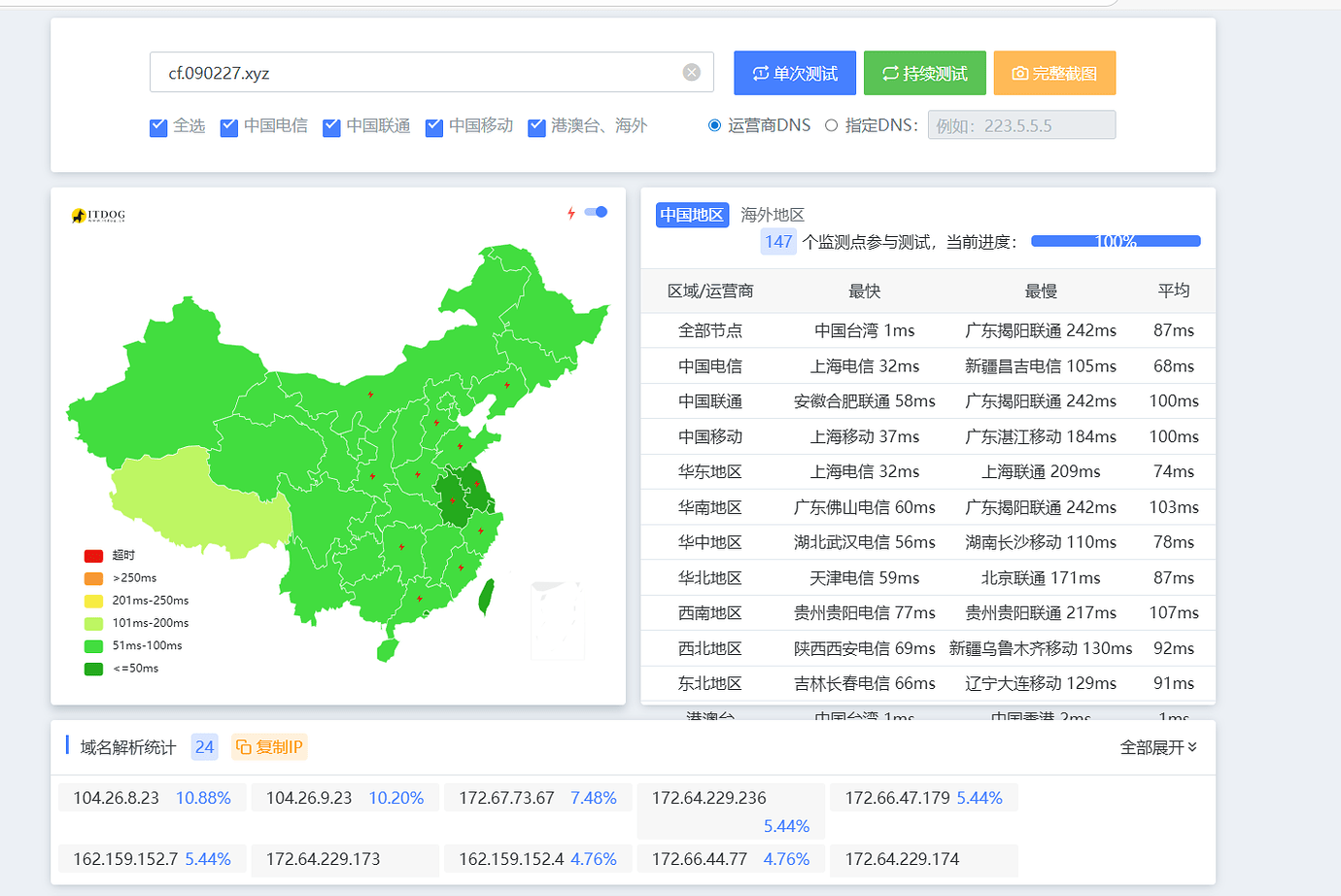Click the 101ms-200ms legend swatch
1341x896 pixels.
pos(93,624)
